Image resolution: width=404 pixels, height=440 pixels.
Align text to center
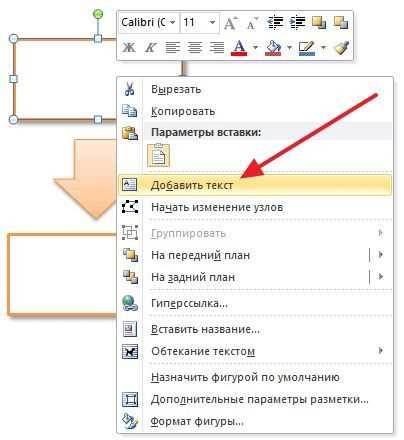tap(195, 48)
